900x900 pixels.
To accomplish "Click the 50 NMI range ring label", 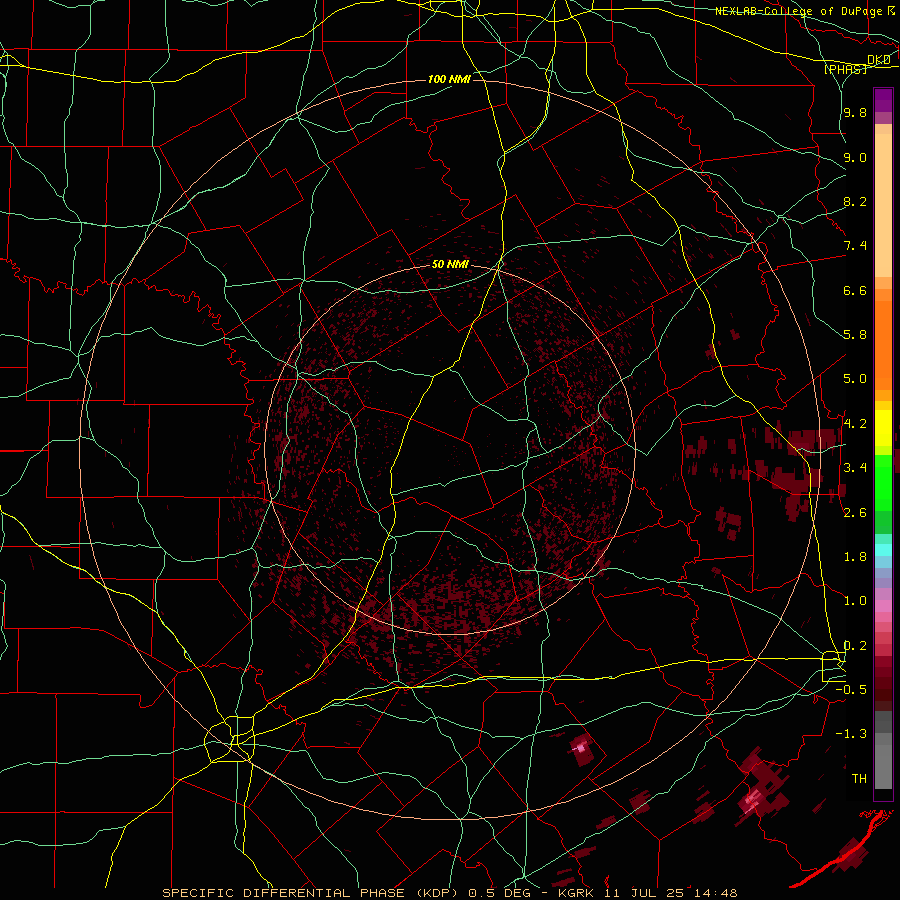I will point(450,264).
